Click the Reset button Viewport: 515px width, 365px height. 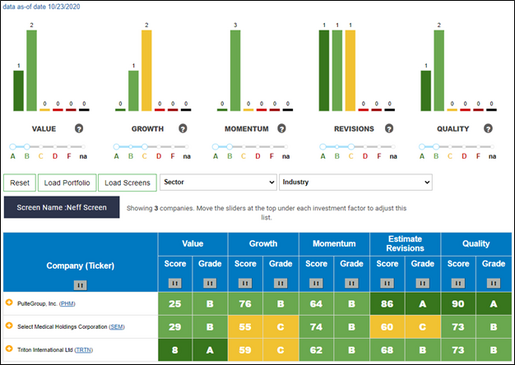[x=20, y=183]
